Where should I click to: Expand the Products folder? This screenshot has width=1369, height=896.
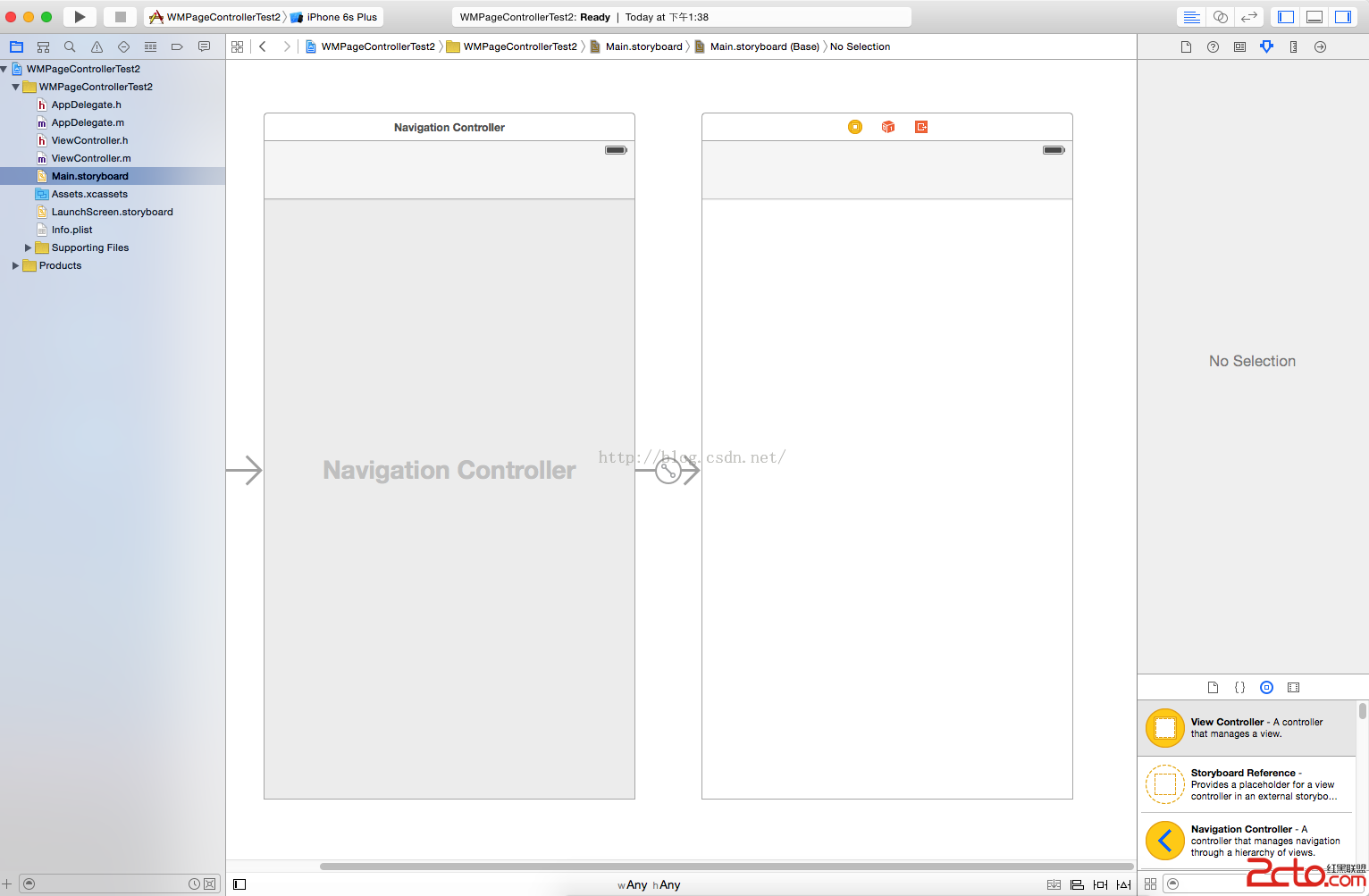[15, 265]
